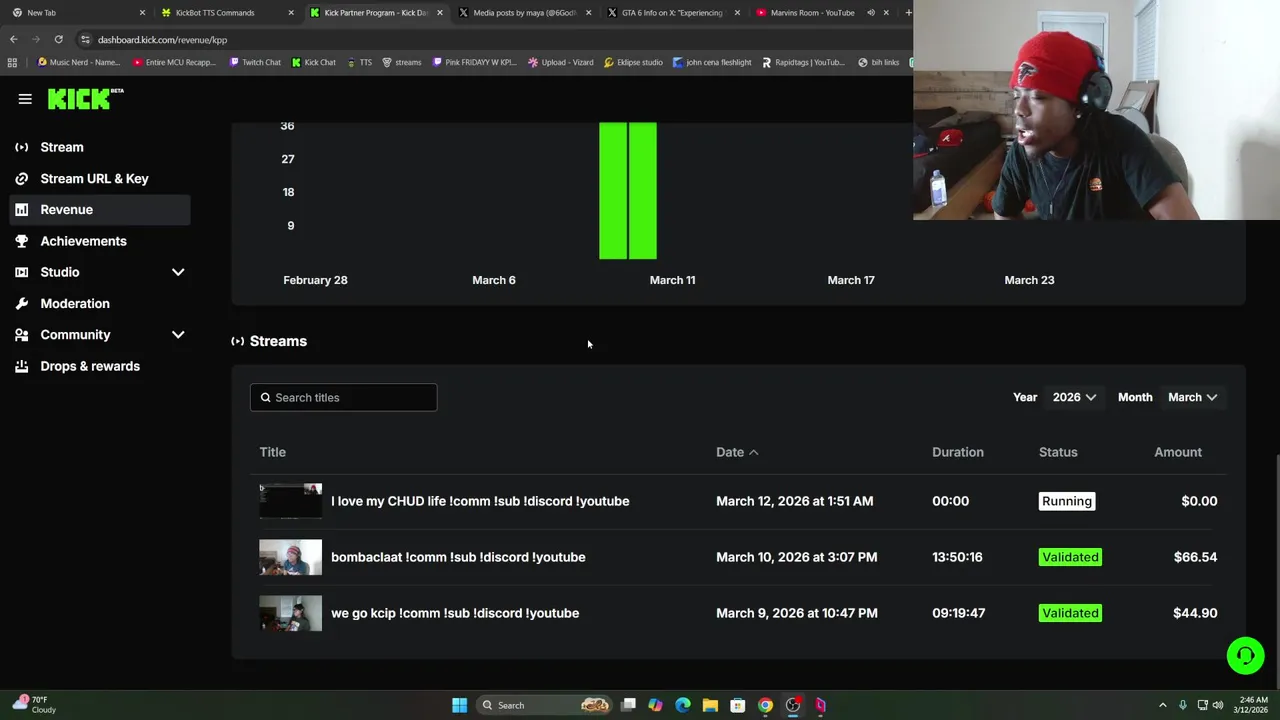Click the Status column header
The image size is (1280, 720).
(1058, 452)
